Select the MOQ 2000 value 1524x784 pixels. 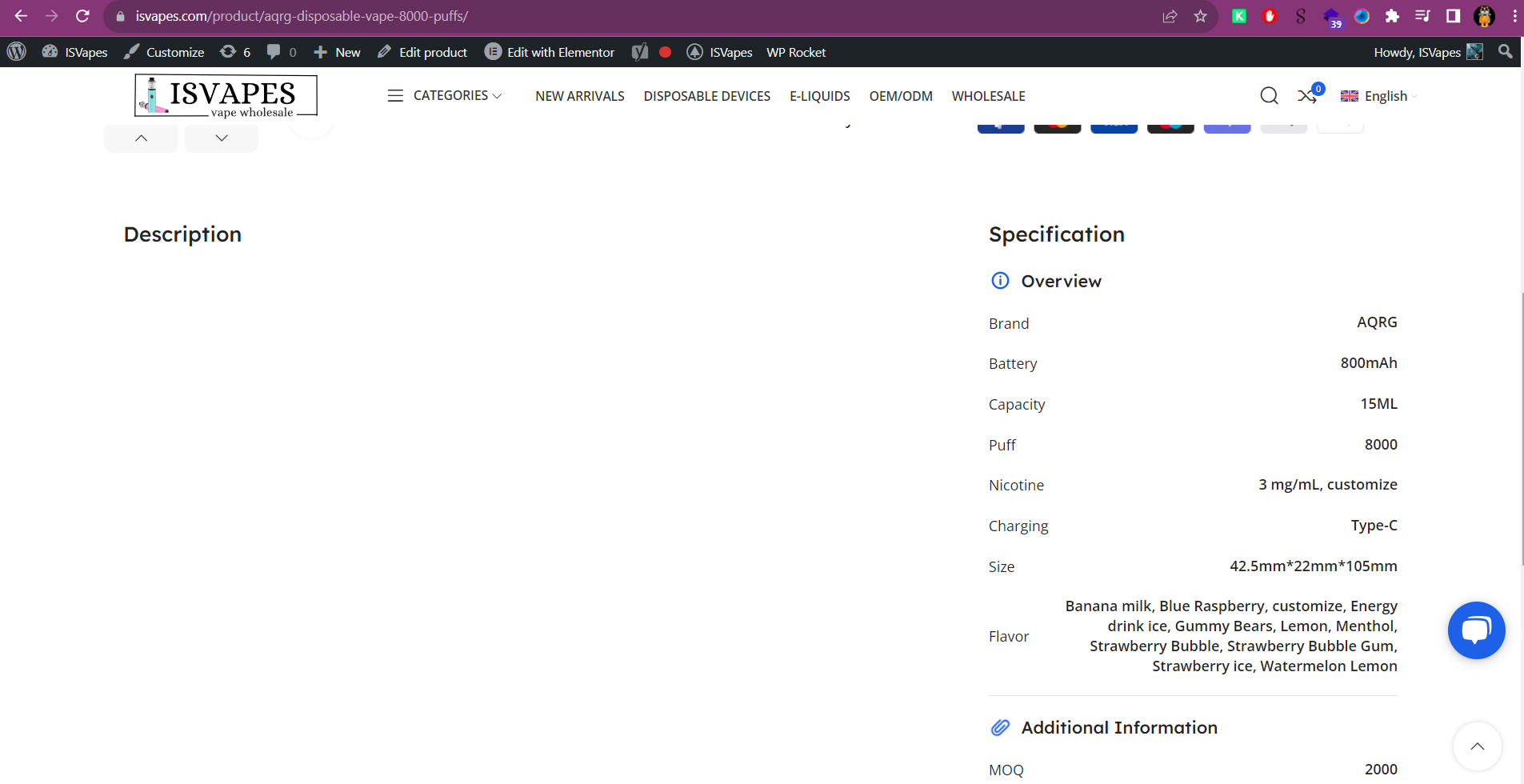tap(1381, 770)
